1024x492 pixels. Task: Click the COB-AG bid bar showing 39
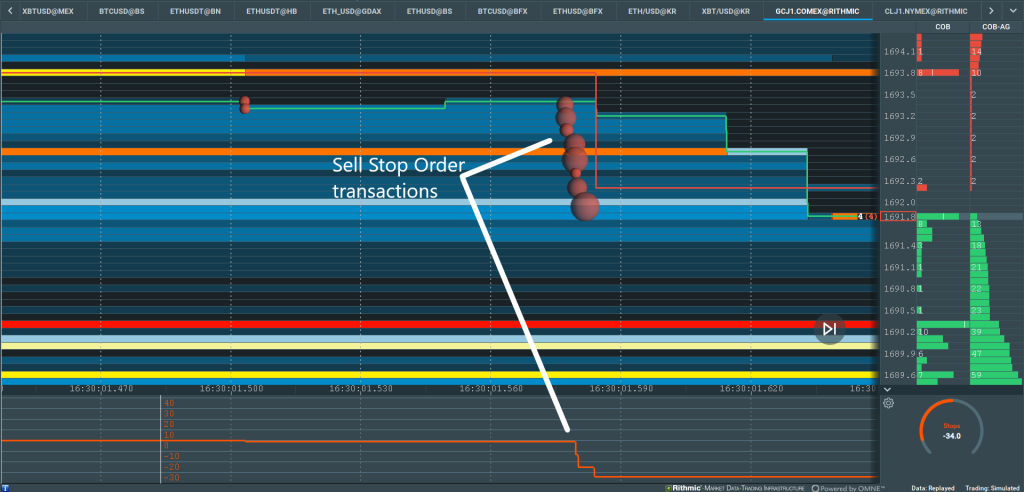coord(987,332)
